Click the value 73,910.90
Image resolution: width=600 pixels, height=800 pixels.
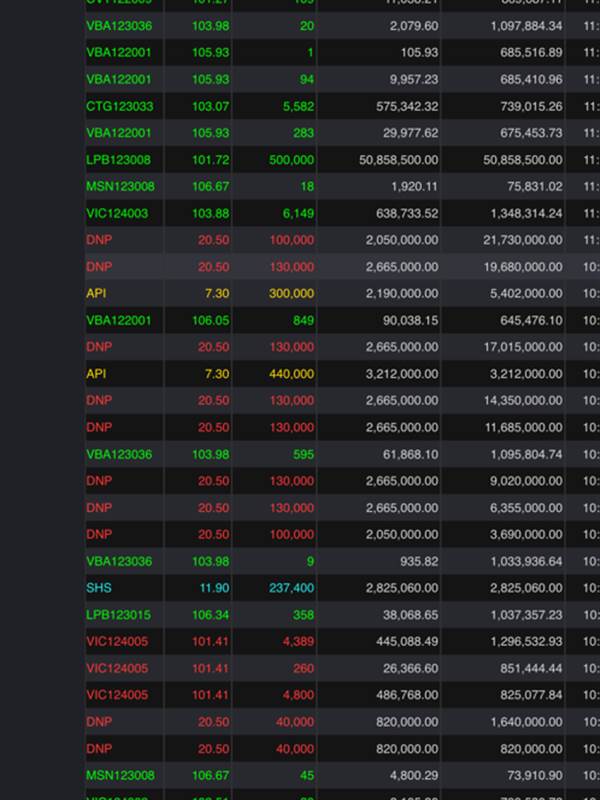tap(535, 776)
